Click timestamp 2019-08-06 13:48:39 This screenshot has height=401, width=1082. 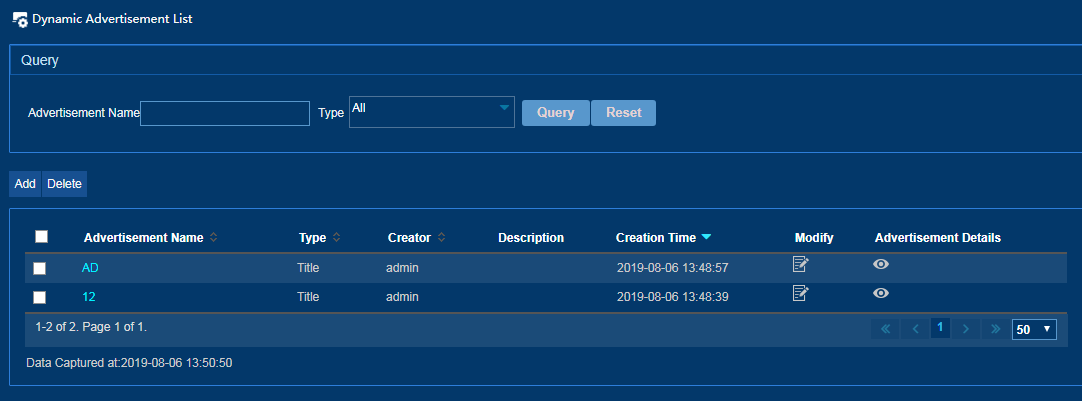tap(673, 297)
